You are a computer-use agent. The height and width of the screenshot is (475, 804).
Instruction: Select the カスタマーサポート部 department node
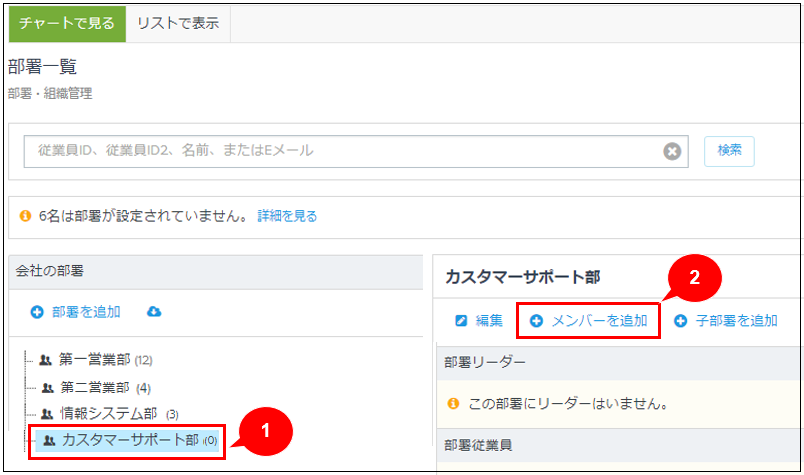130,440
